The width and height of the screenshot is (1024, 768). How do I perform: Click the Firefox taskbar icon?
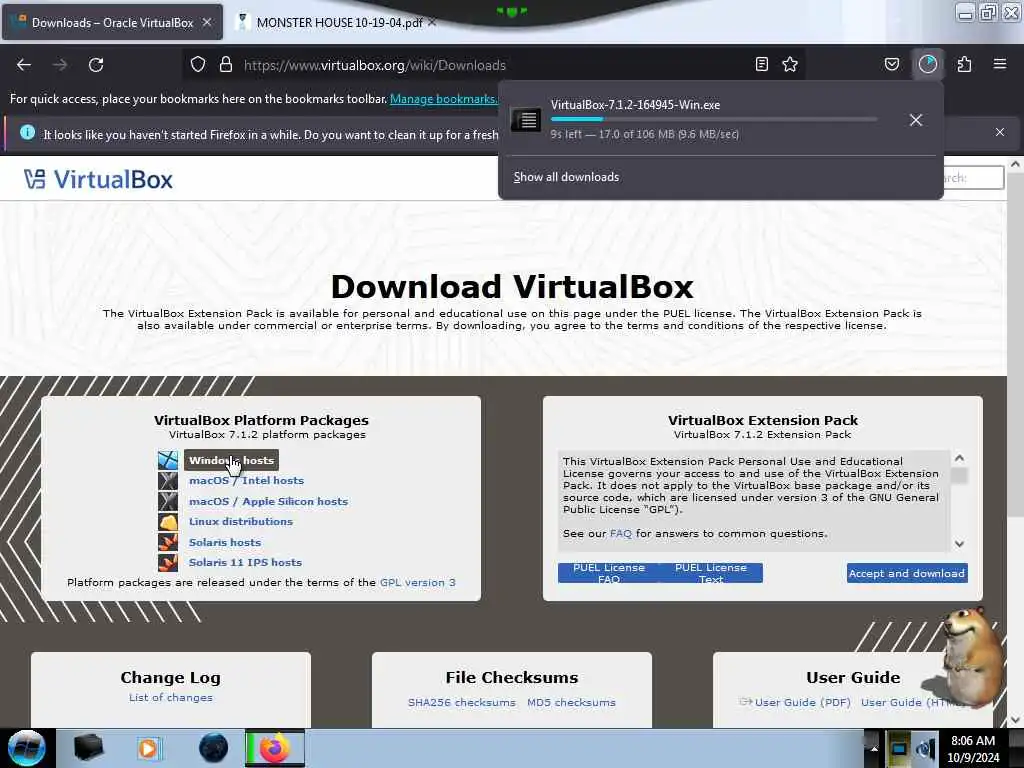tap(275, 748)
